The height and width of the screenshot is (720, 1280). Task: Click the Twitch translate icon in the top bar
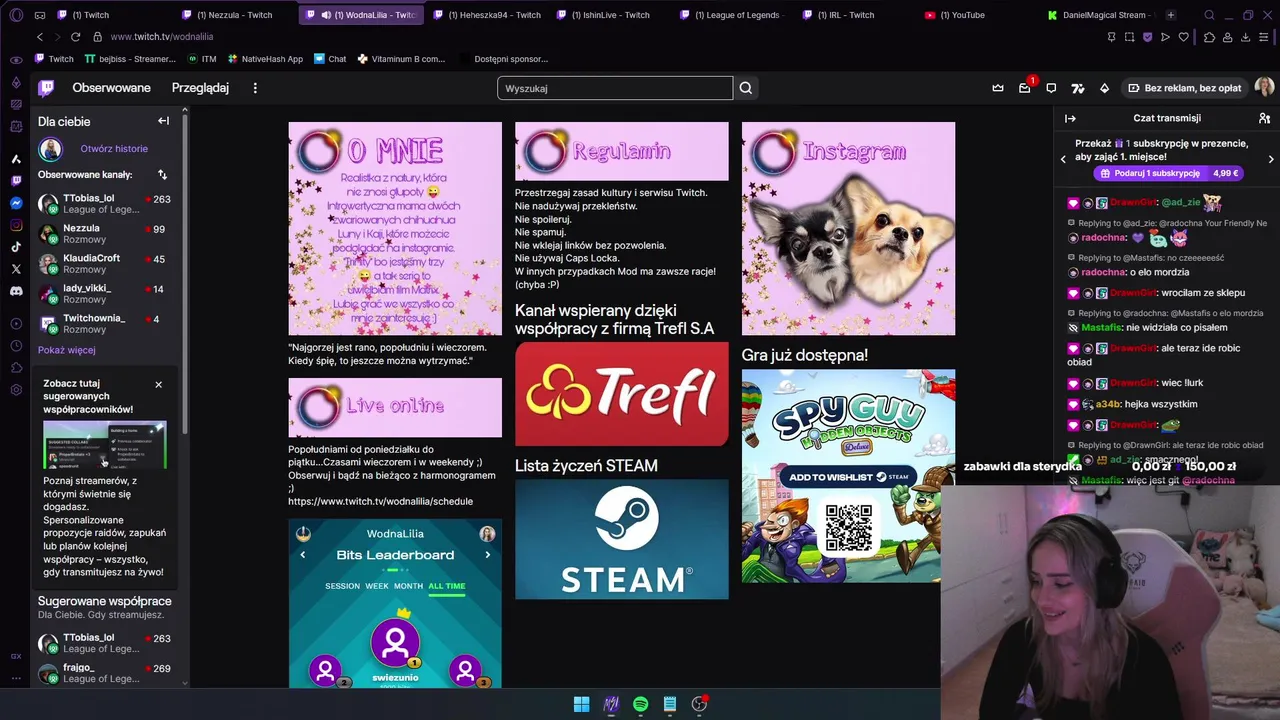[x=1078, y=88]
